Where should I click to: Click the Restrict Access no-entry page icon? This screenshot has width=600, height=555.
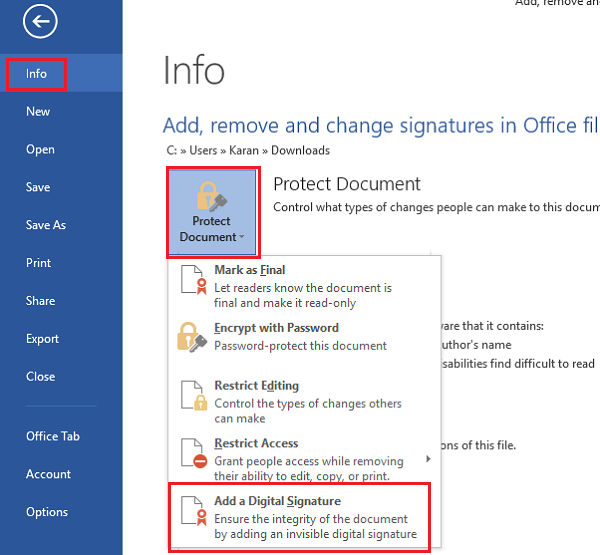[x=194, y=453]
